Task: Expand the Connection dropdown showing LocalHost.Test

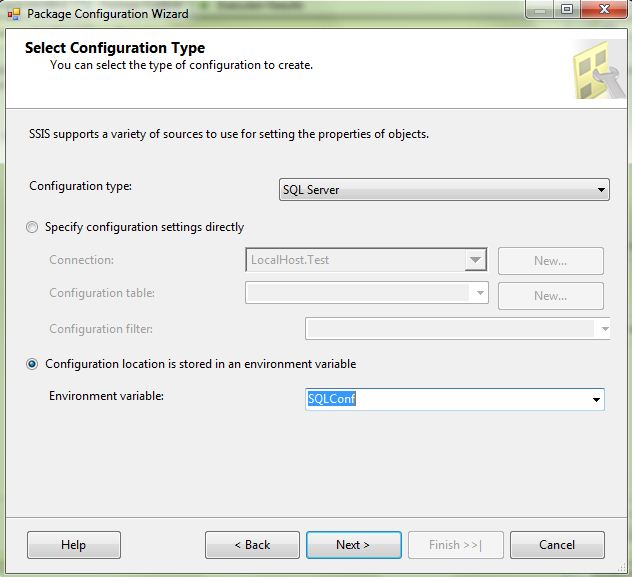Action: click(475, 260)
